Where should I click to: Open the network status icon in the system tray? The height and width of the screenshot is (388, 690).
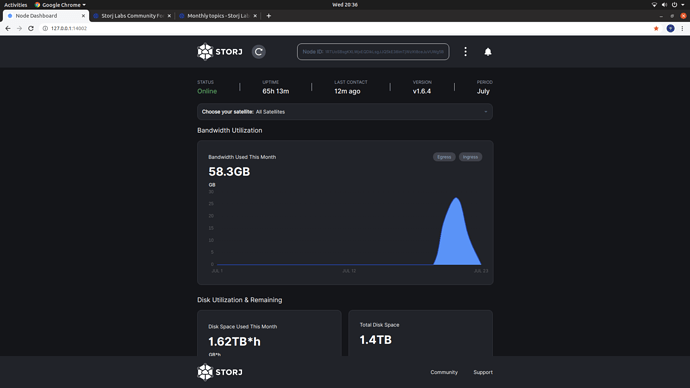tap(654, 5)
